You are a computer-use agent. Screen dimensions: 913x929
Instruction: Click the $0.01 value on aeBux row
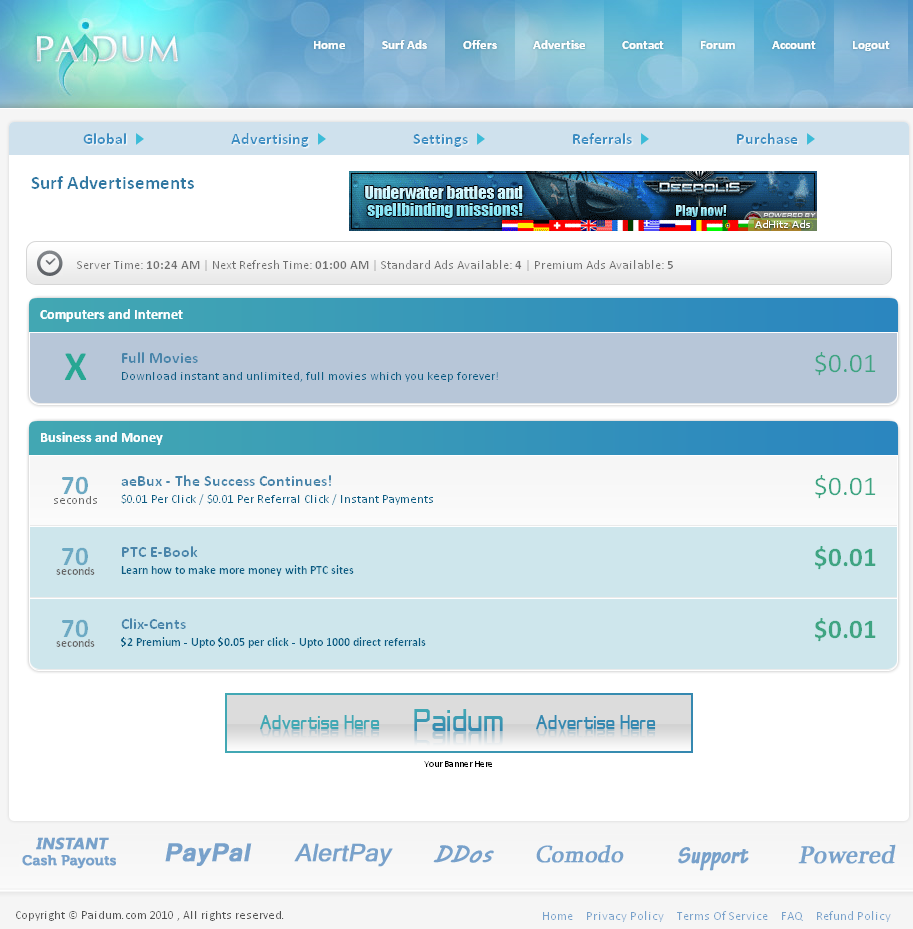point(845,487)
